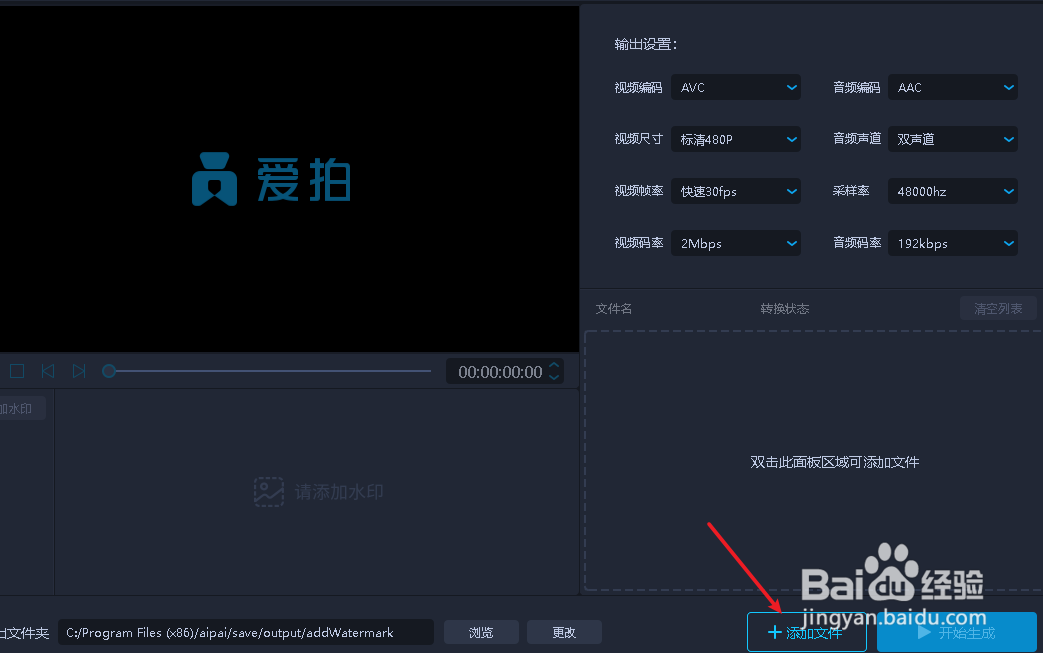
Task: Open the 音频声道 双声道 dropdown
Action: [953, 139]
